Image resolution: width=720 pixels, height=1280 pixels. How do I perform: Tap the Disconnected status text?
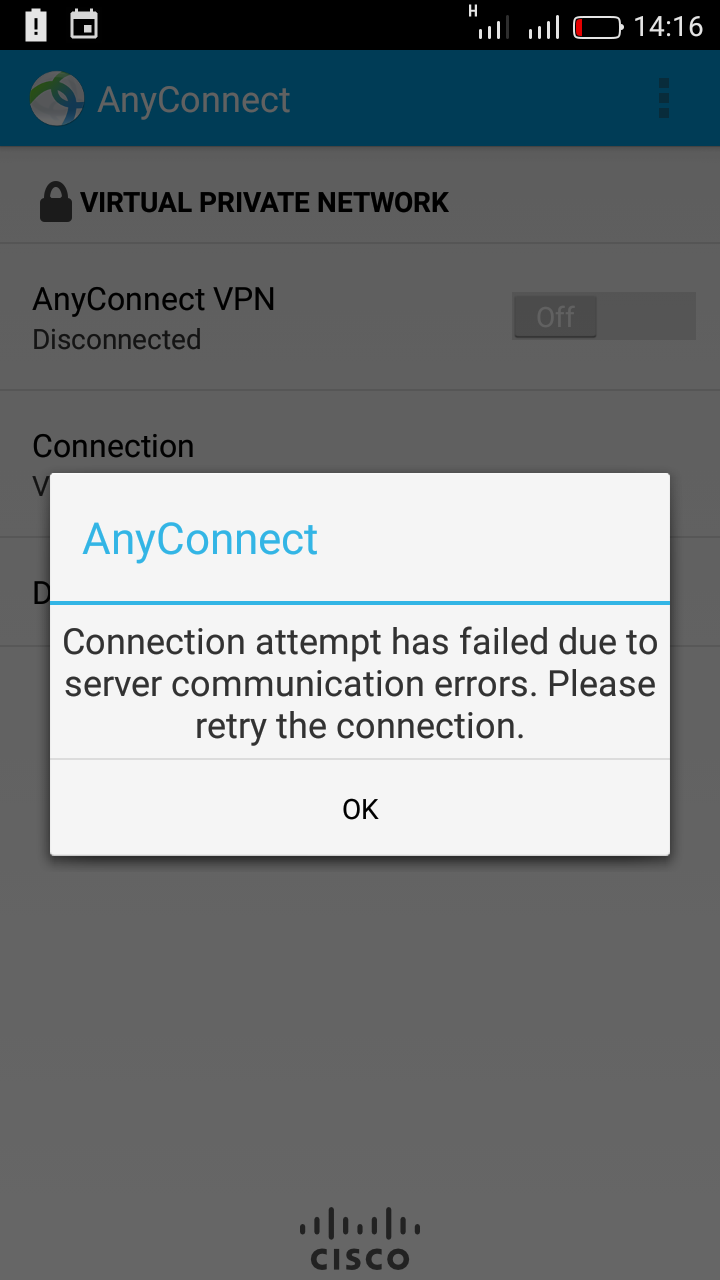point(117,340)
